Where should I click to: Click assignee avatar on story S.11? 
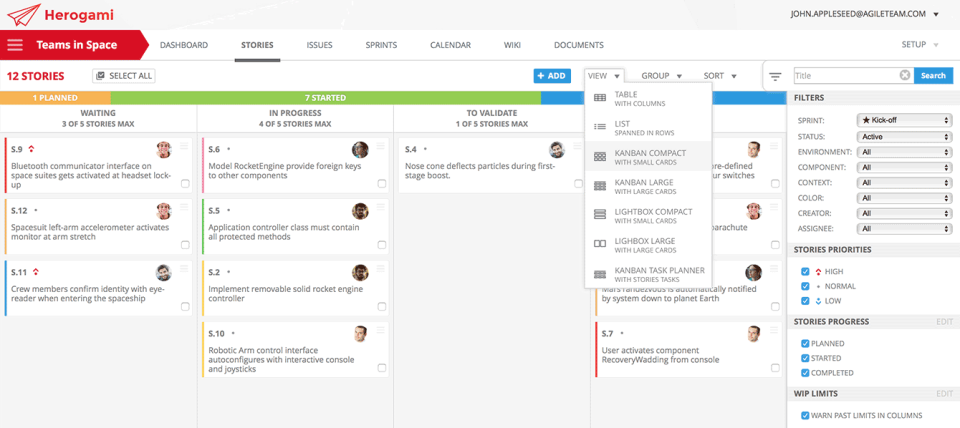pyautogui.click(x=163, y=273)
